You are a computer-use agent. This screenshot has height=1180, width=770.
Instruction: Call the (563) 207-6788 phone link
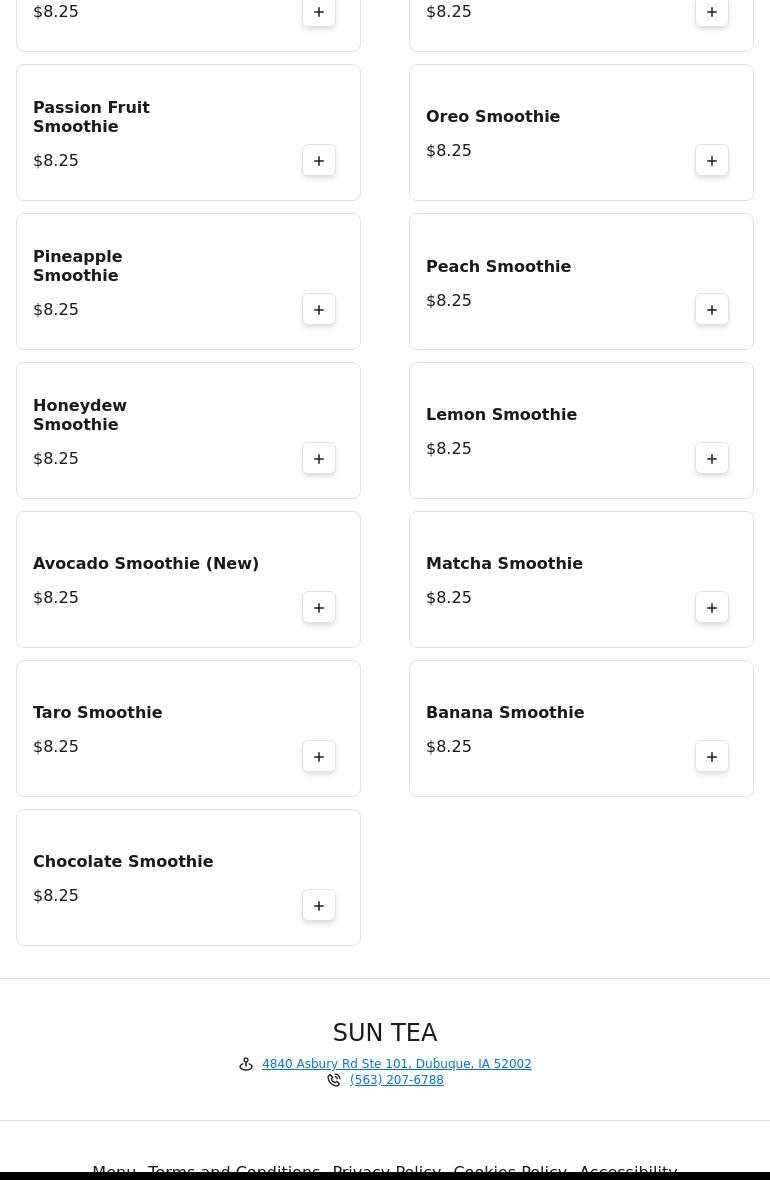[397, 1080]
